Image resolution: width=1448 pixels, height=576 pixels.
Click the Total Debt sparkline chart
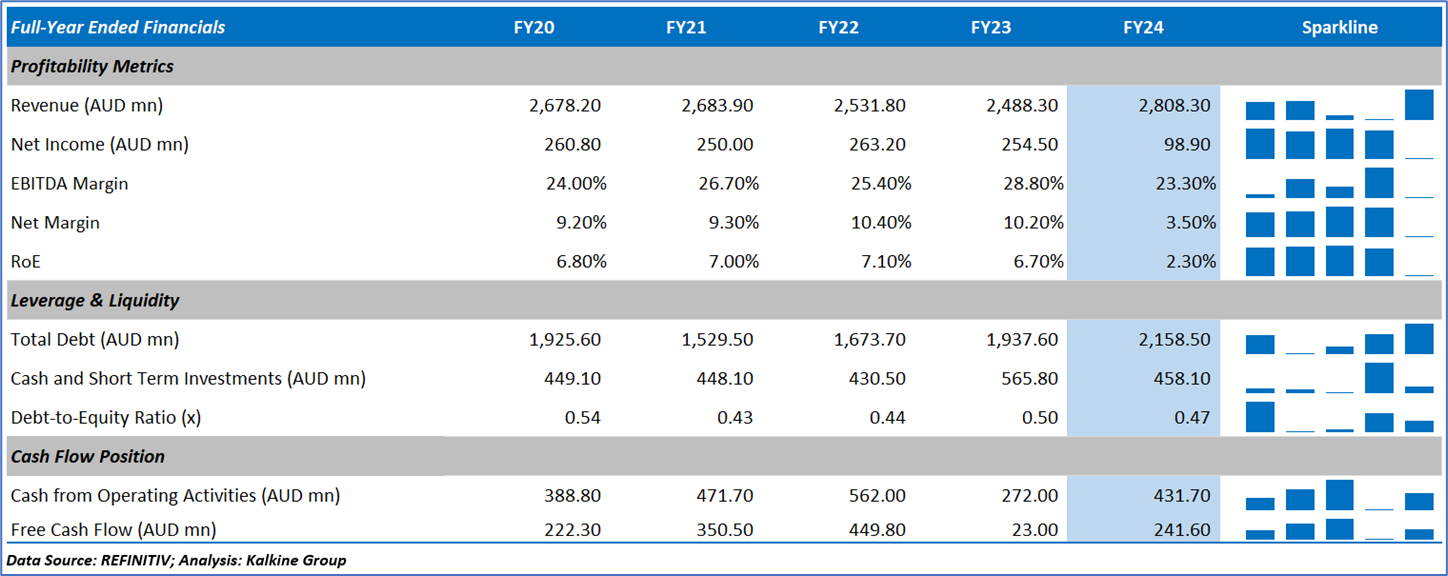(1339, 339)
